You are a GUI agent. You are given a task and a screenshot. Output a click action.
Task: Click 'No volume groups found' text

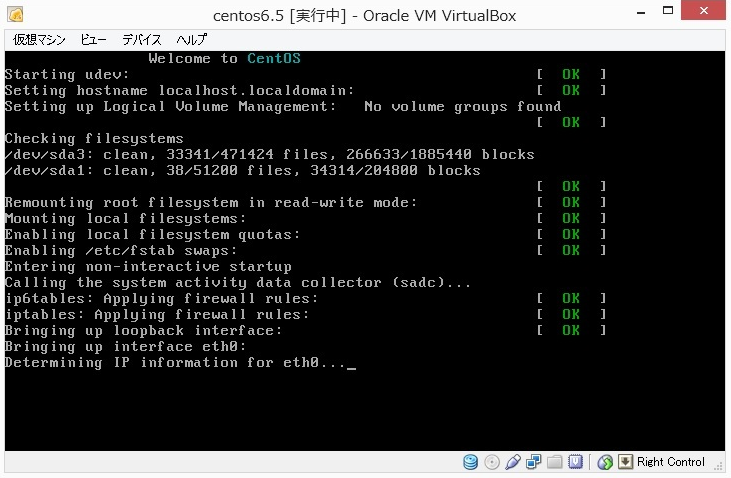pyautogui.click(x=463, y=106)
